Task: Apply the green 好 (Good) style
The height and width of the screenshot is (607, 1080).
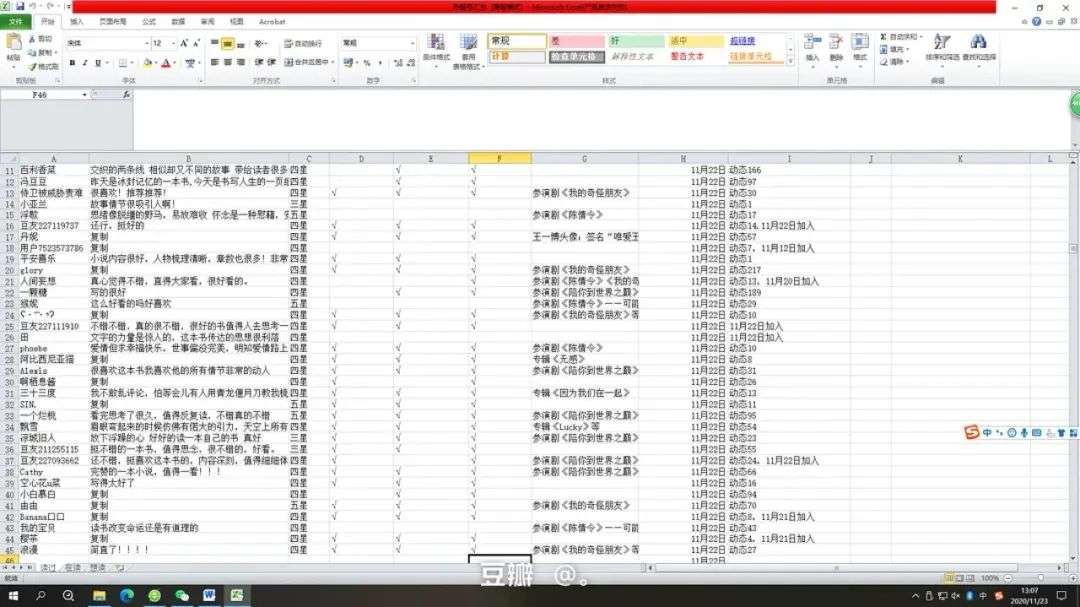Action: [x=636, y=41]
